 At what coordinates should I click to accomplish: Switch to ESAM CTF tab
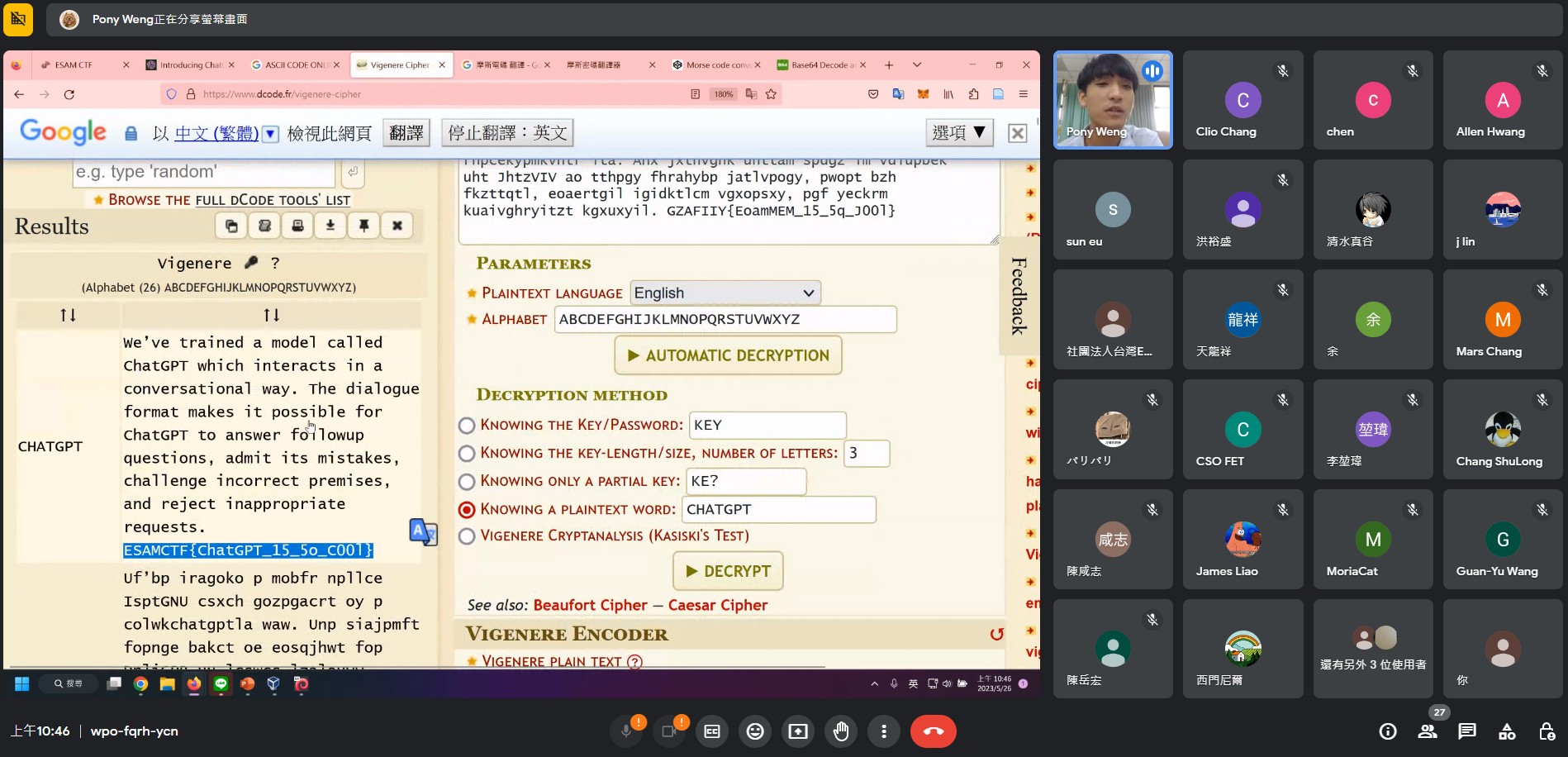(74, 64)
